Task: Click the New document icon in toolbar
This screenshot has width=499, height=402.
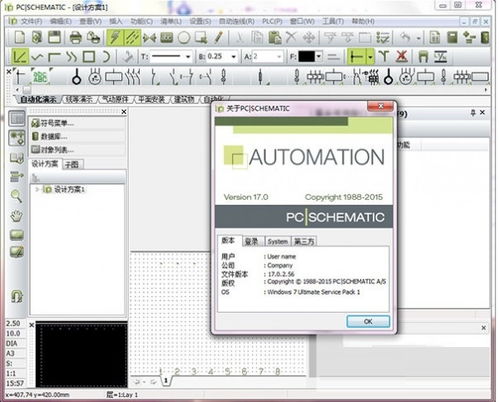Action: click(x=20, y=37)
